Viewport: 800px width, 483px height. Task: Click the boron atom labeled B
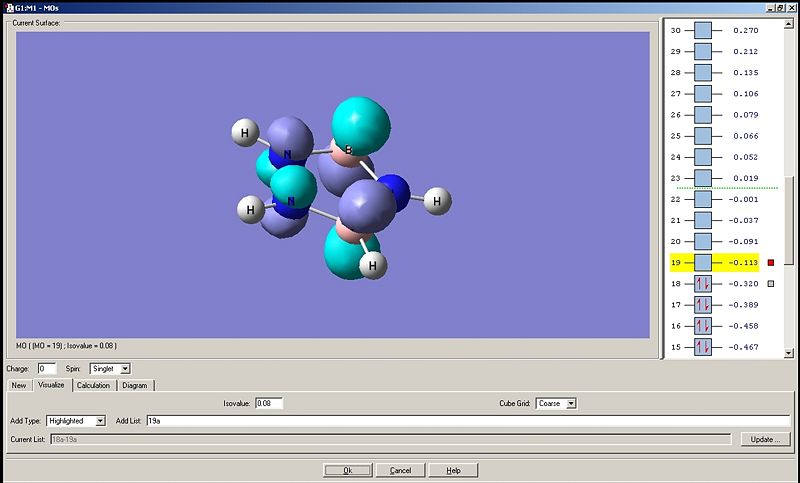click(347, 151)
